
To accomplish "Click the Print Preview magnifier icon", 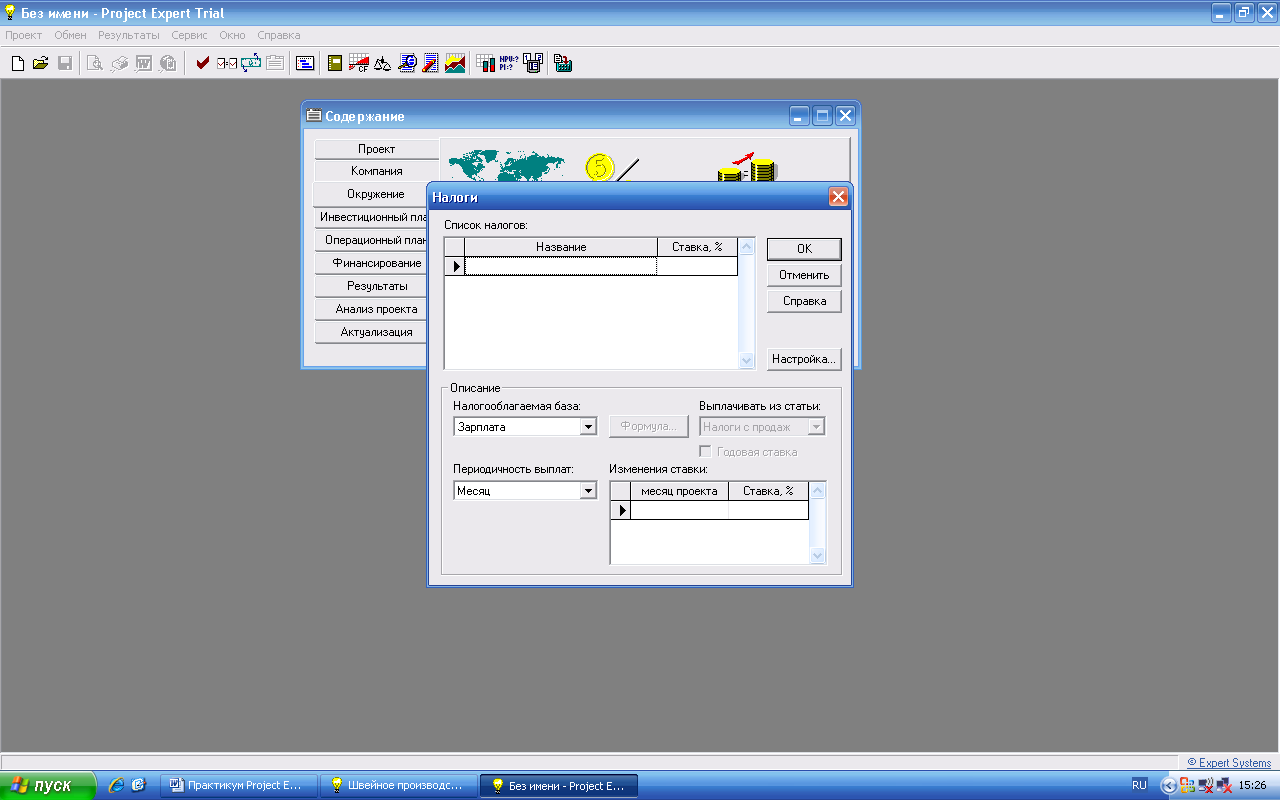I will click(x=95, y=63).
